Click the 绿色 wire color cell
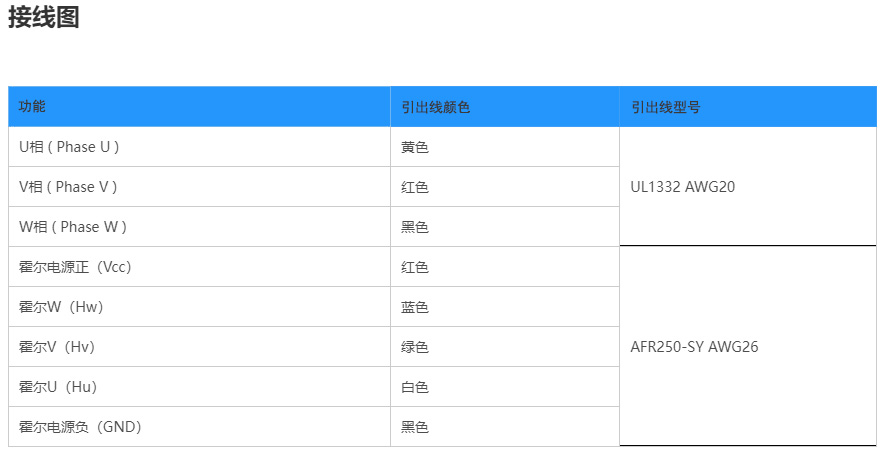 (415, 347)
